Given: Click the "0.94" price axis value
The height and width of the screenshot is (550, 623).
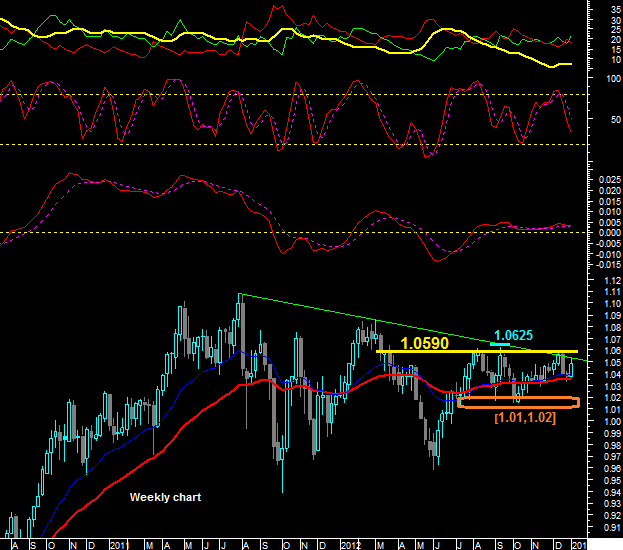Looking at the screenshot, I should click(x=612, y=492).
